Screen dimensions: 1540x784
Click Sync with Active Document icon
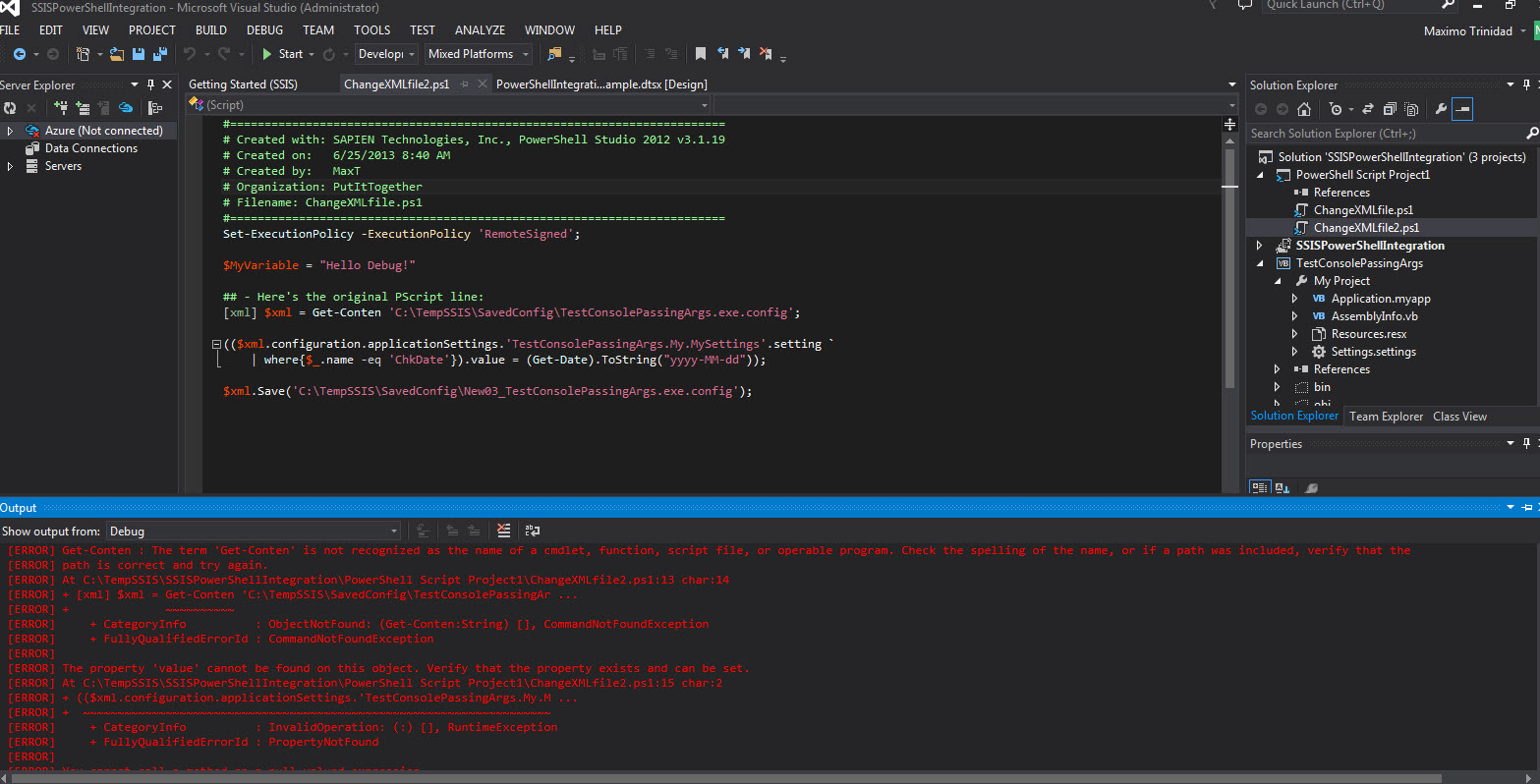[1370, 109]
